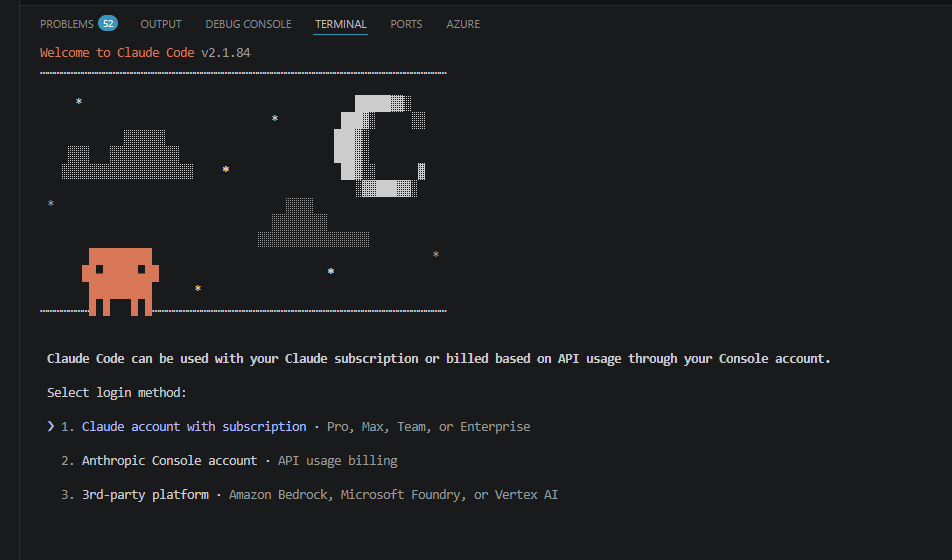
Task: Click 'Amazon Bedrock, Microsoft Foundry, or Vertex AI'
Action: [x=393, y=494]
